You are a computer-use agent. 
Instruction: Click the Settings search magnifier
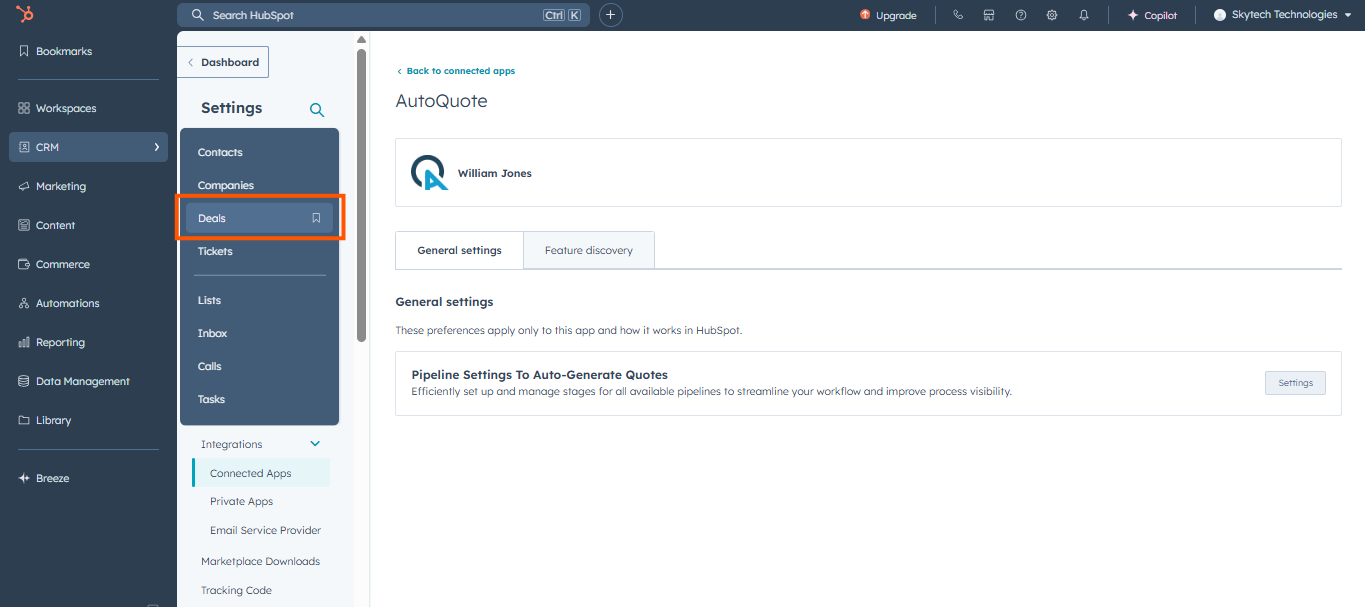317,108
